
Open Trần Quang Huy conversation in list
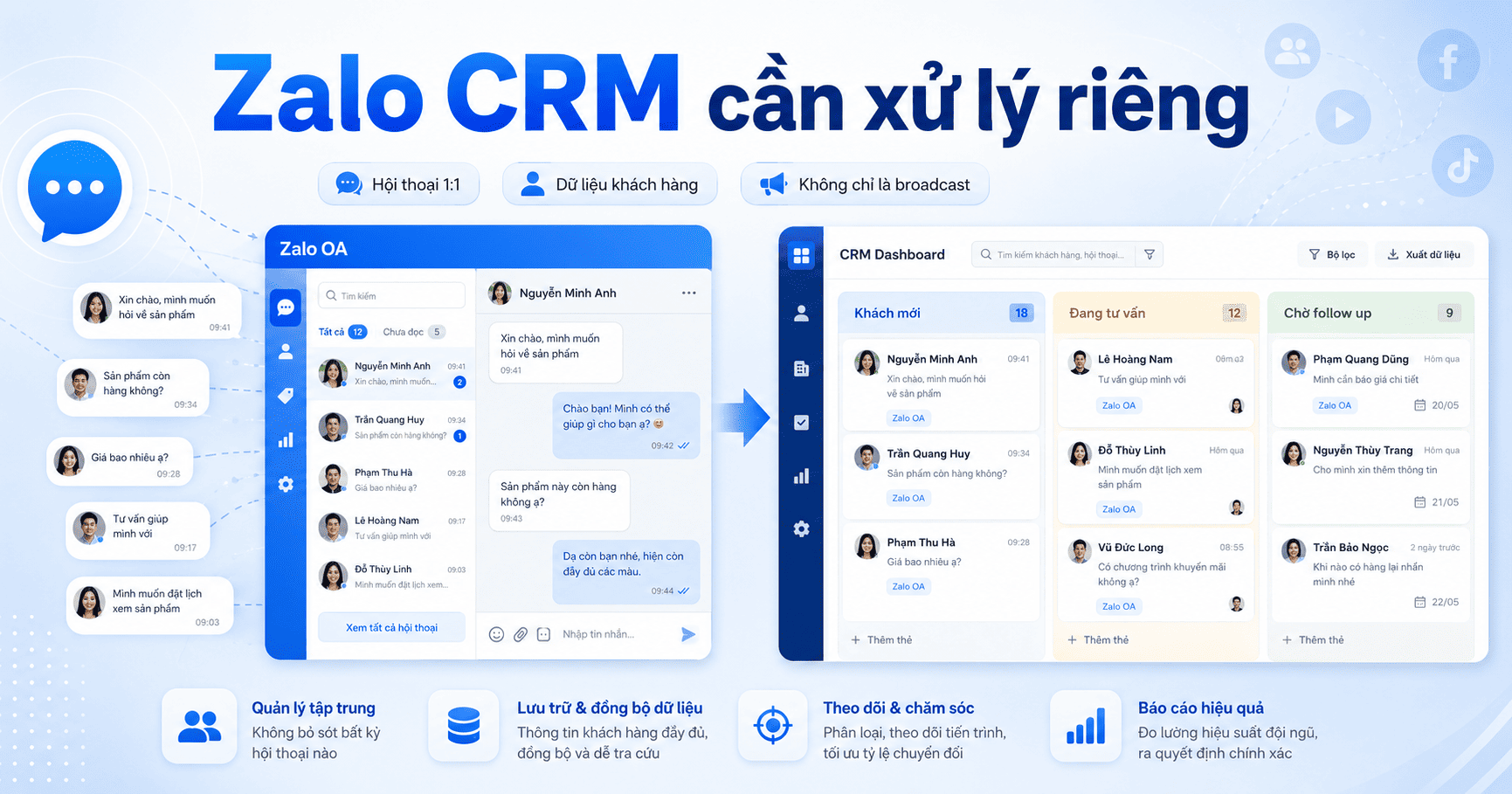[391, 427]
